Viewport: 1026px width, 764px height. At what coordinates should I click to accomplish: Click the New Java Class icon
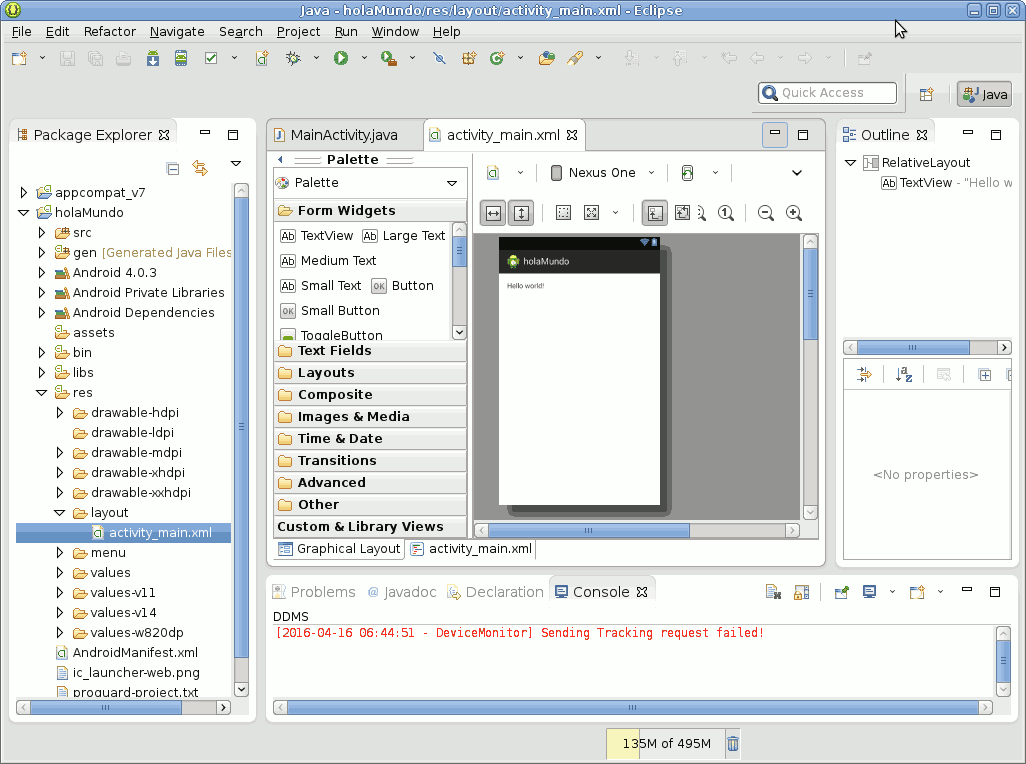tap(497, 58)
